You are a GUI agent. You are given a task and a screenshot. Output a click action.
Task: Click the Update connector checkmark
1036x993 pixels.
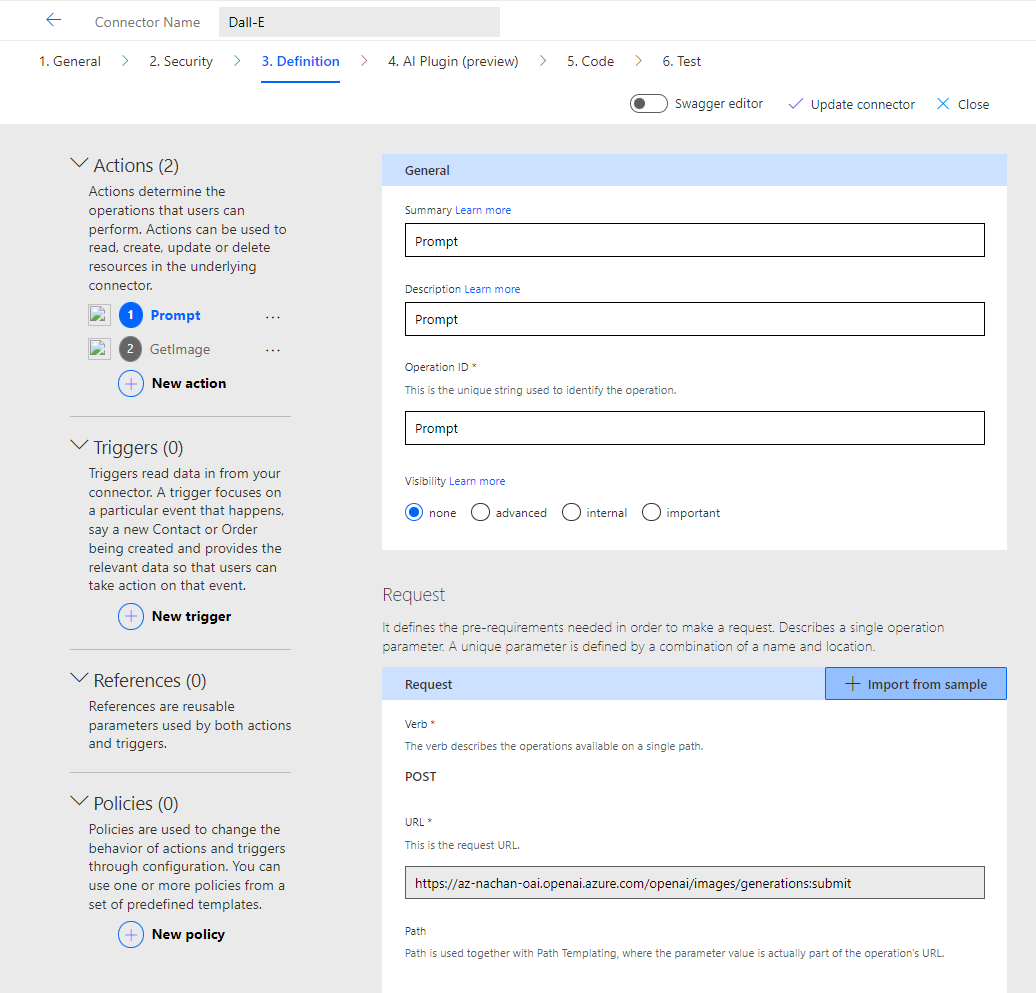(796, 104)
